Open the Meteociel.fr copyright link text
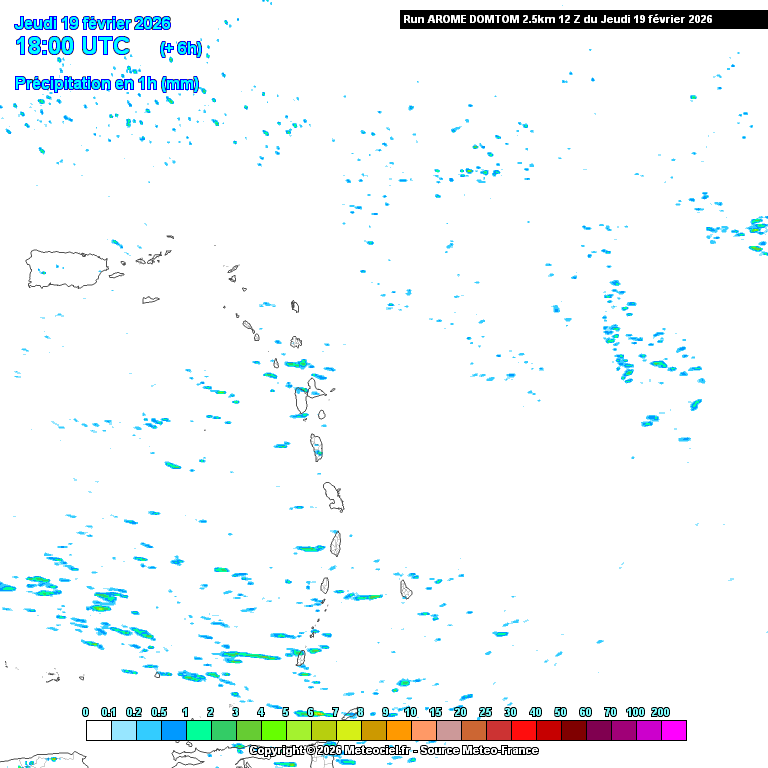This screenshot has height=768, width=768. [393, 750]
